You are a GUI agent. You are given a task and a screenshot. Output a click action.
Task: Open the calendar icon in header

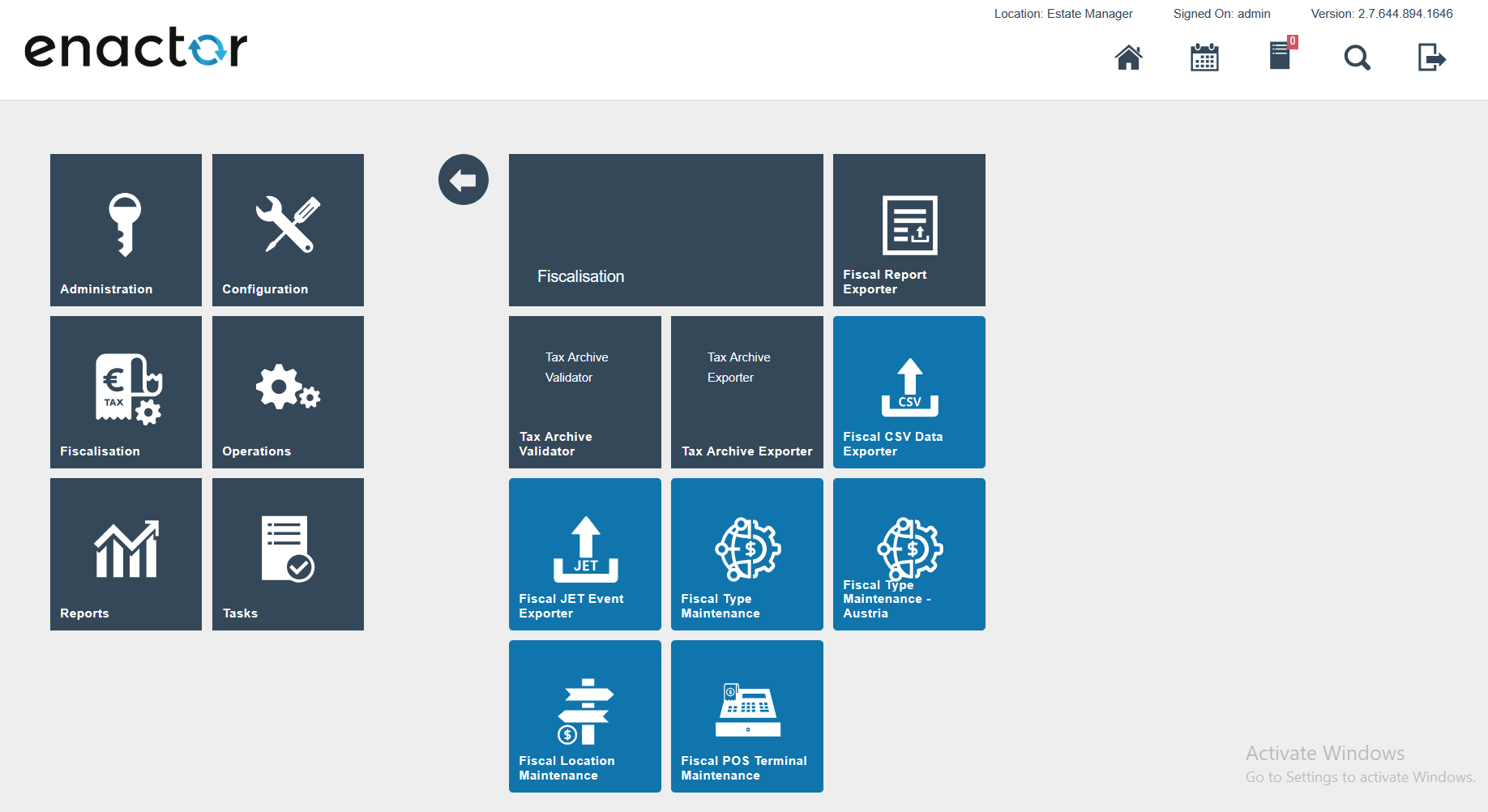tap(1204, 58)
